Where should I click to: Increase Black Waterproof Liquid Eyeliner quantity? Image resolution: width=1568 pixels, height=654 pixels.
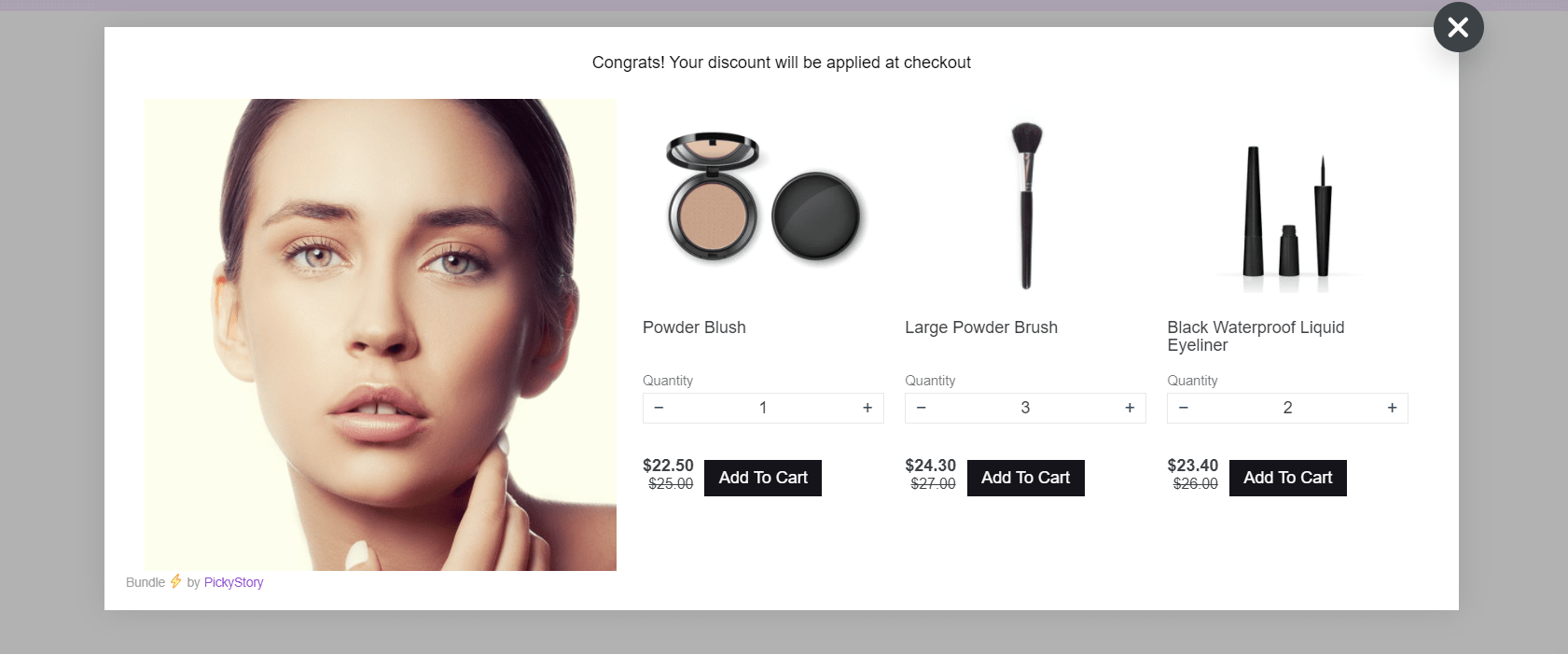coord(1392,408)
